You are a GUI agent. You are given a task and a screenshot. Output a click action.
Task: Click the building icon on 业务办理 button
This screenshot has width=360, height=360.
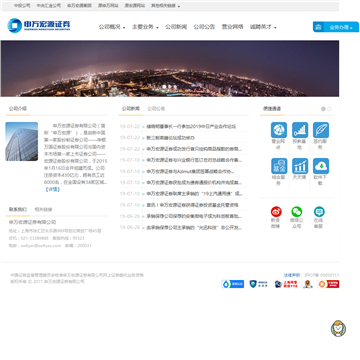point(318,27)
